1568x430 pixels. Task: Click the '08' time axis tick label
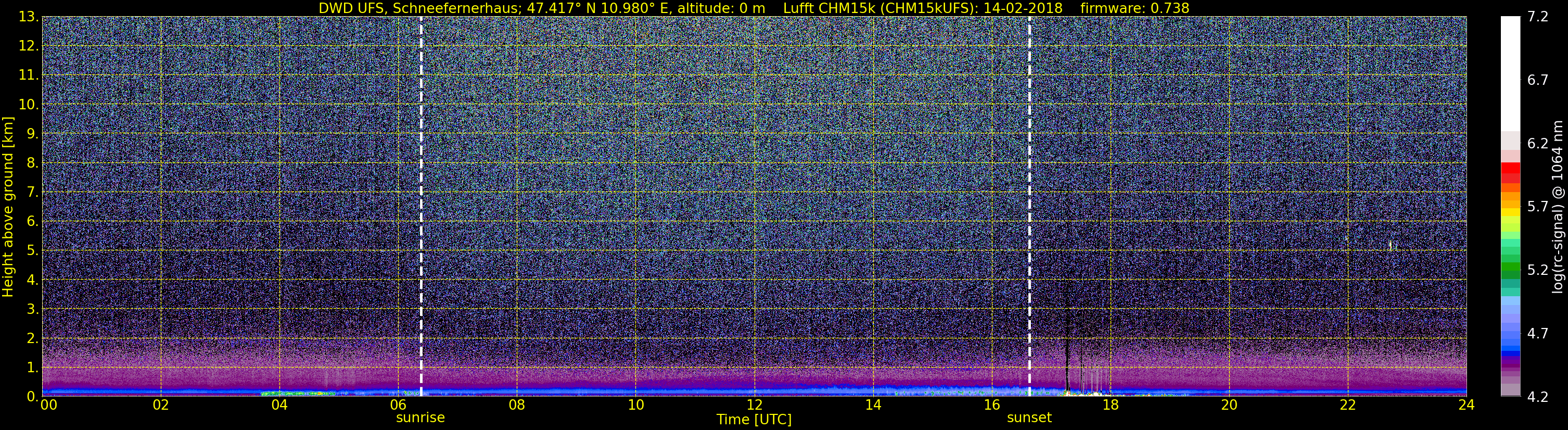(517, 405)
